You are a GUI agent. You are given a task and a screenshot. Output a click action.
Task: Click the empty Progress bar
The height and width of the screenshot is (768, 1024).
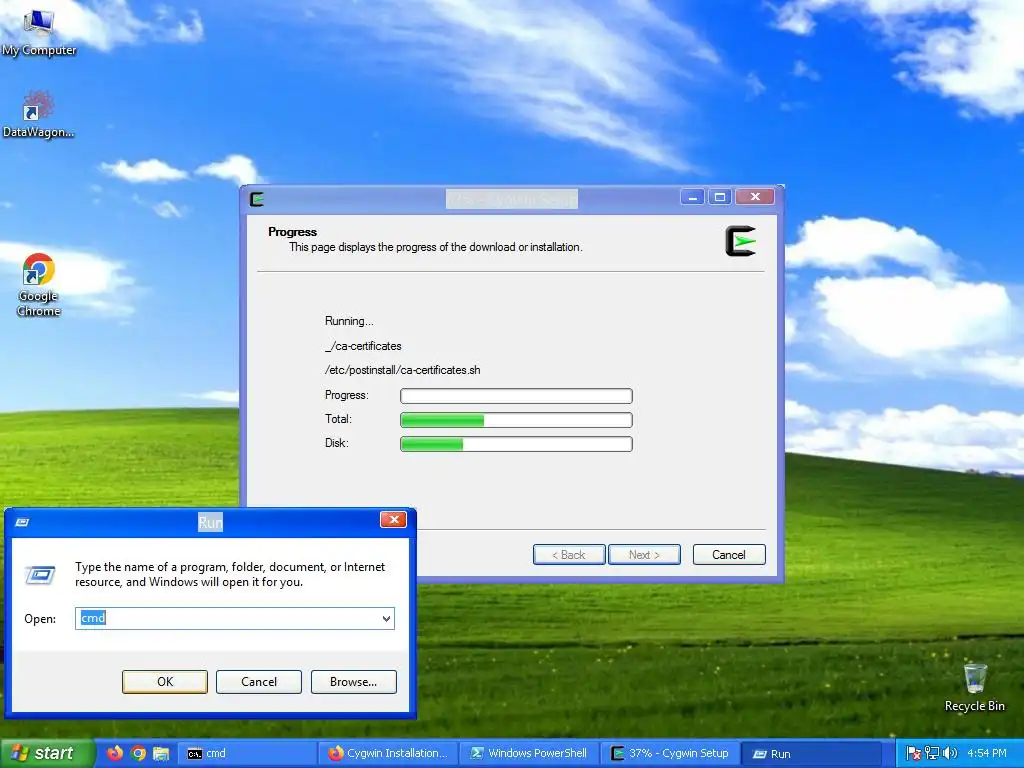(x=516, y=396)
